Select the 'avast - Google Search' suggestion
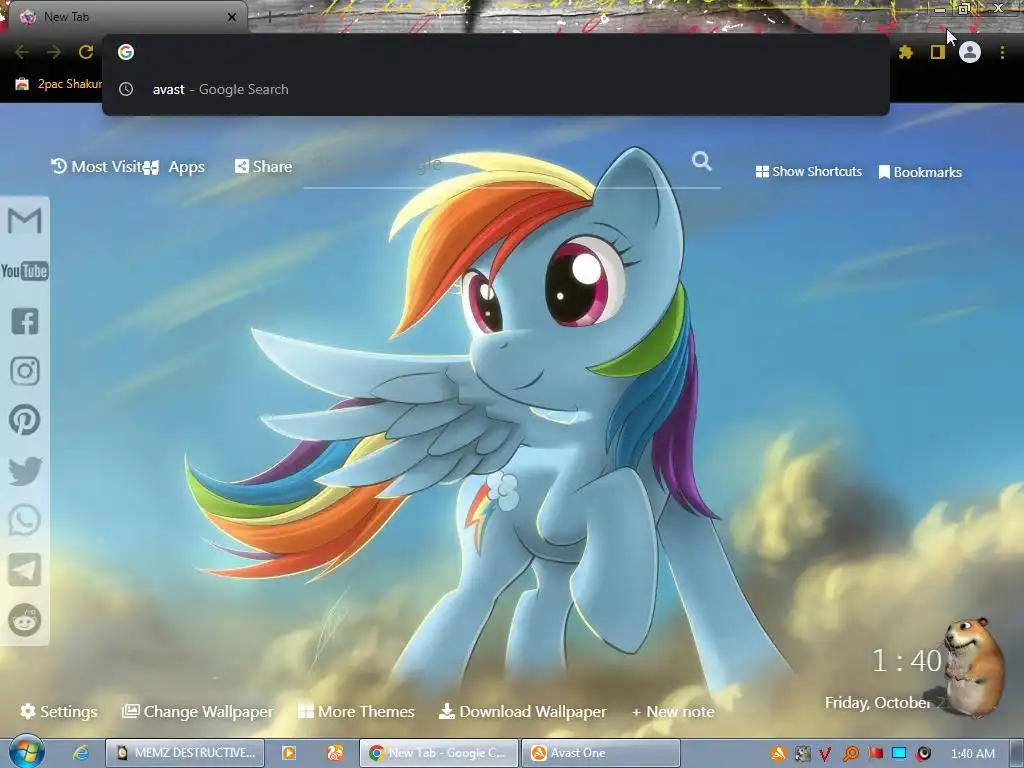The height and width of the screenshot is (768, 1024). [x=496, y=89]
